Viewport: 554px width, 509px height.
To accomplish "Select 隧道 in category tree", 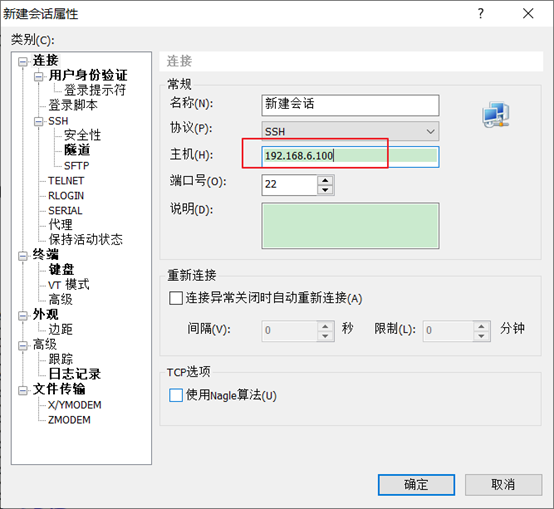I will (77, 150).
